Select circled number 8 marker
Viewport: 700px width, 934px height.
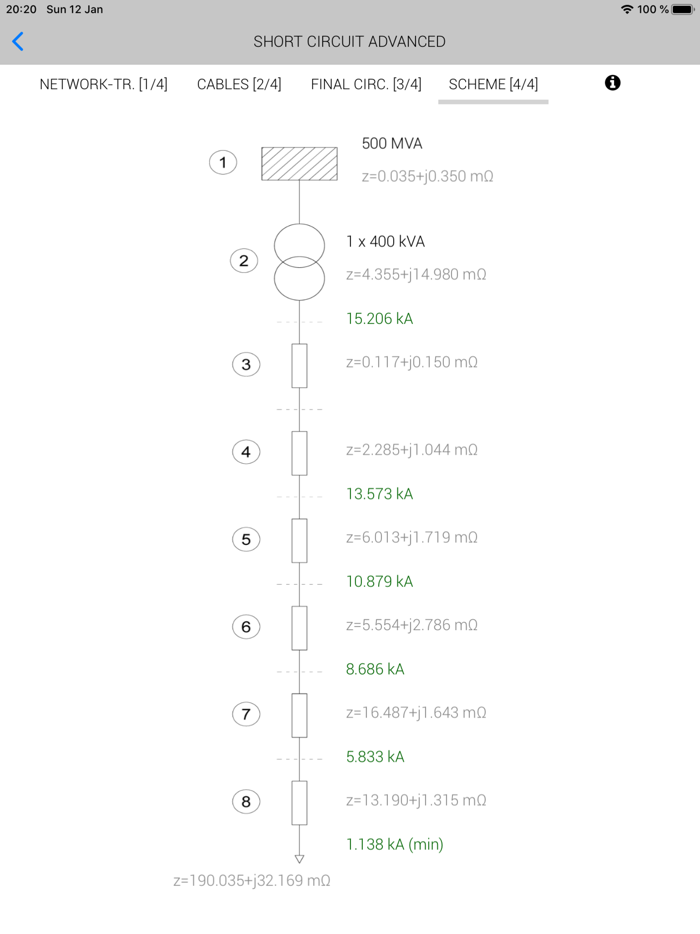click(246, 801)
